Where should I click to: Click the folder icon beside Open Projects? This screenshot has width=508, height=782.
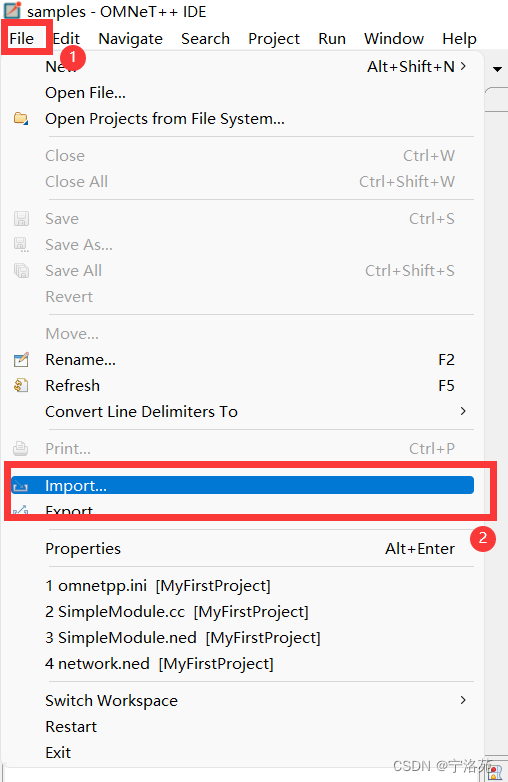[21, 119]
